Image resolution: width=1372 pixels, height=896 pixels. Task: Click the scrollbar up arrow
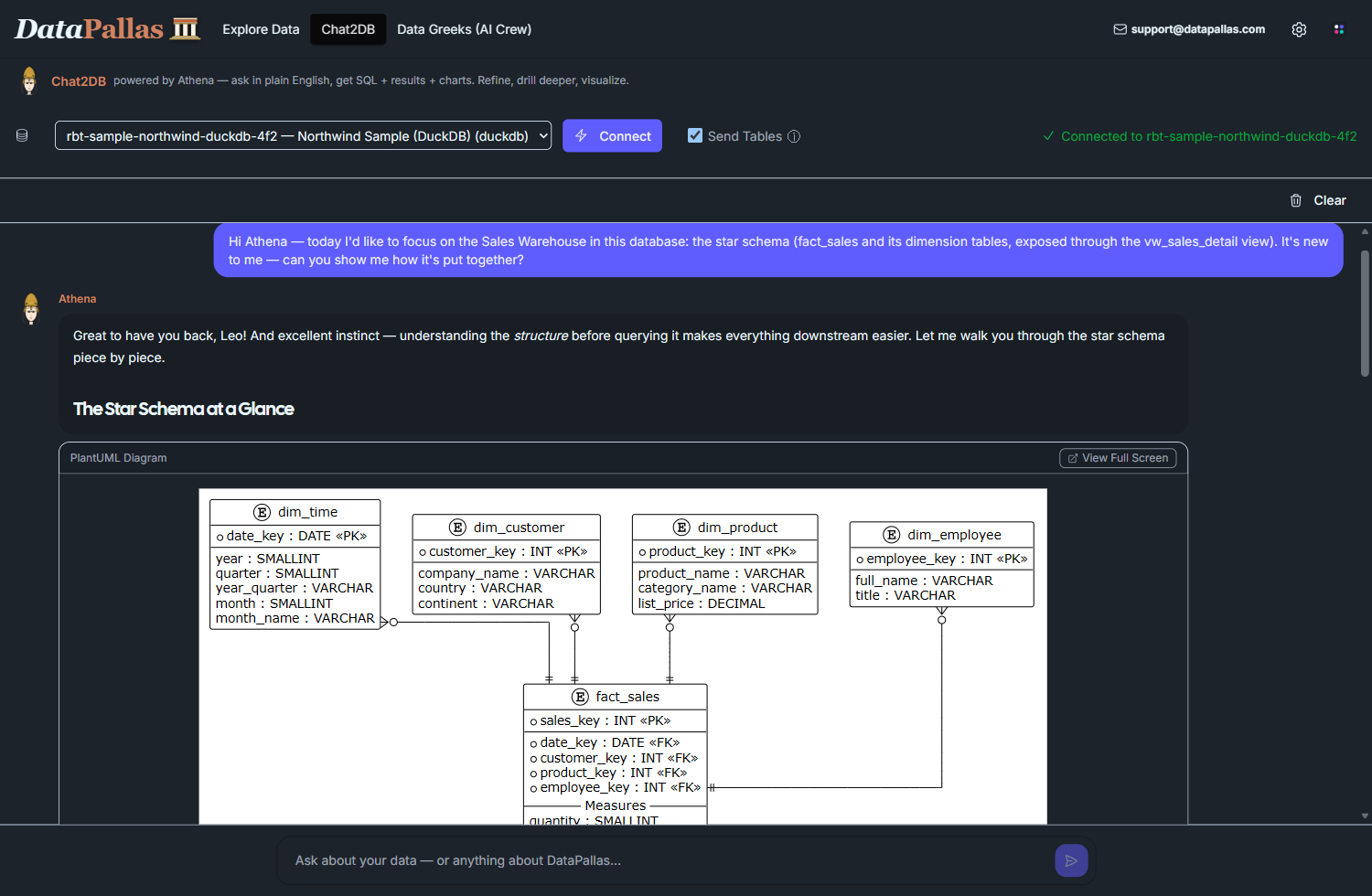(x=1365, y=231)
